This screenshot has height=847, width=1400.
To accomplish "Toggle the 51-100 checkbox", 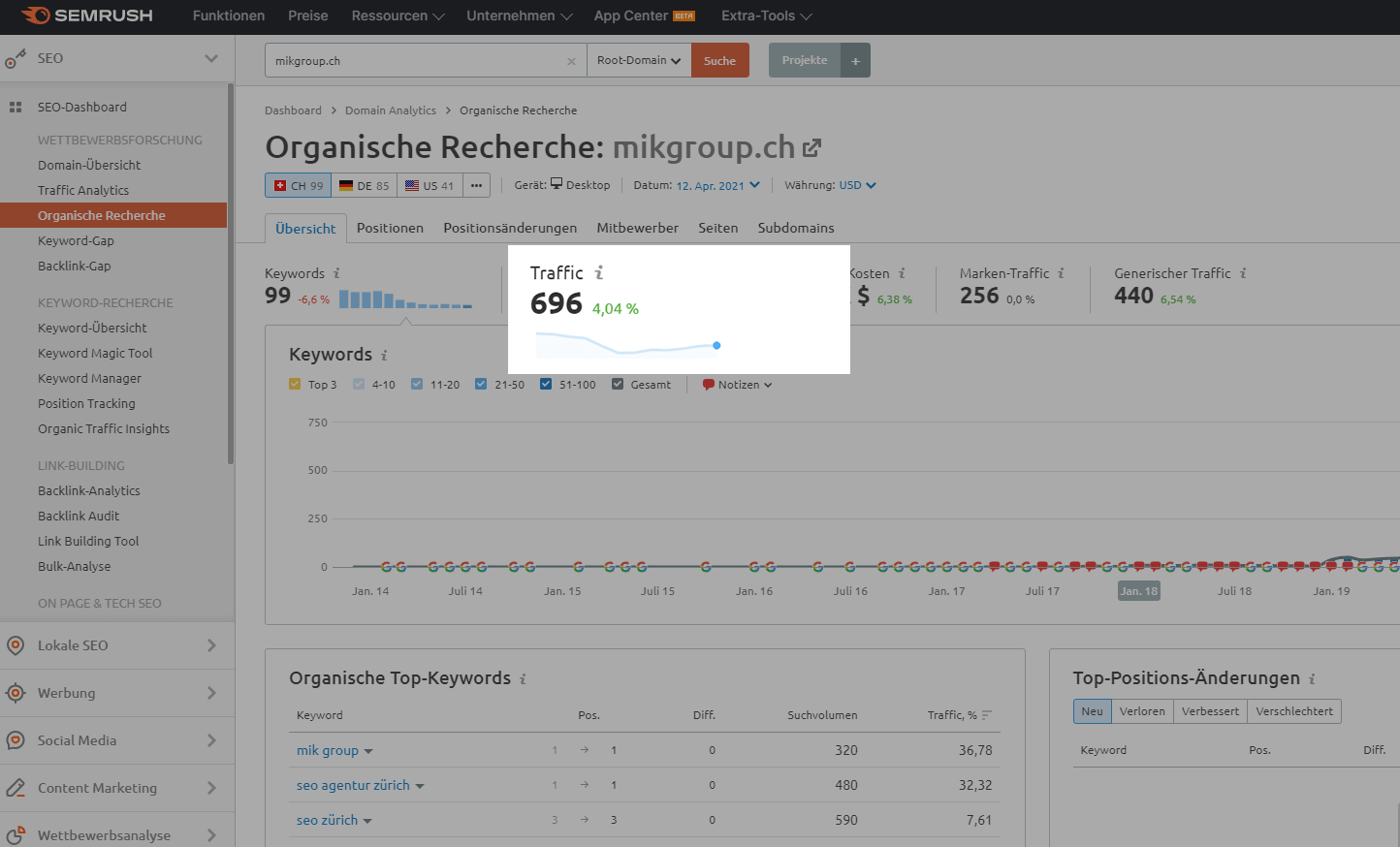I will [546, 384].
